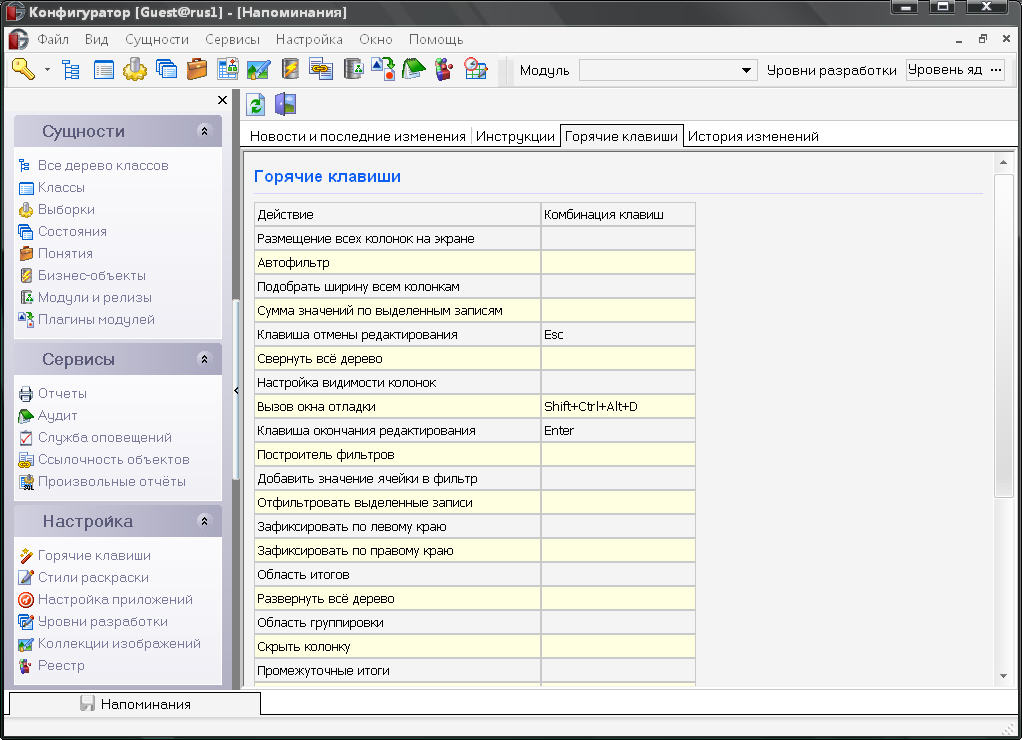Click the clock-with-table toolbar icon
This screenshot has height=740, width=1022.
(476, 69)
